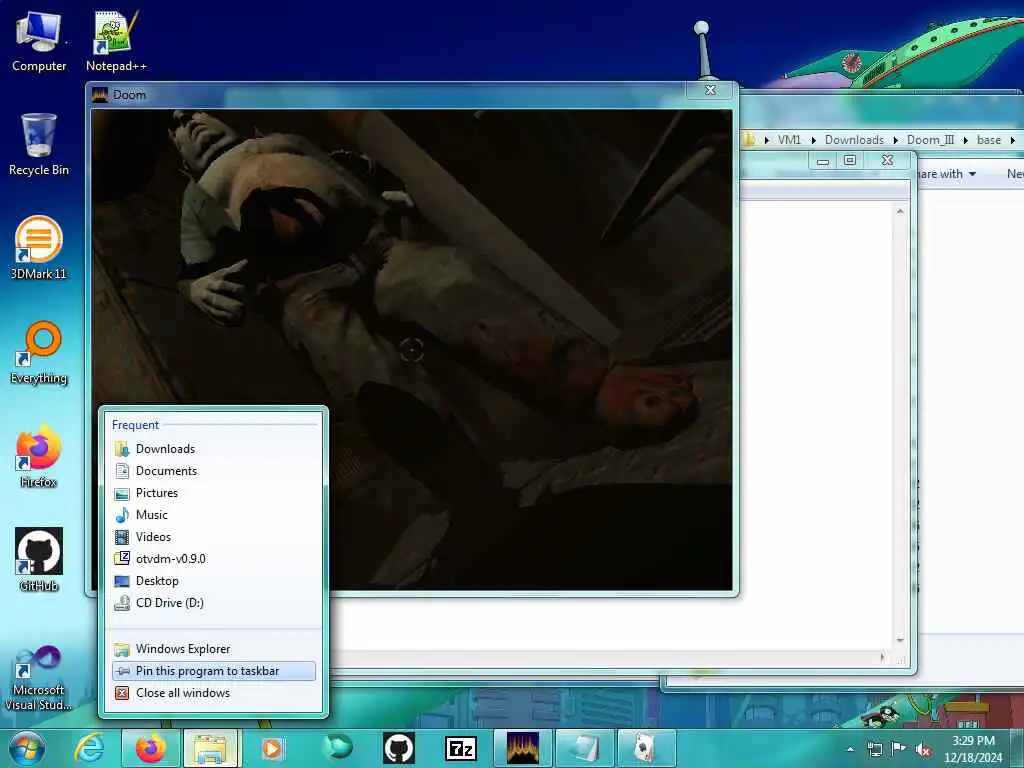
Task: Open GitHub from the taskbar
Action: click(398, 748)
